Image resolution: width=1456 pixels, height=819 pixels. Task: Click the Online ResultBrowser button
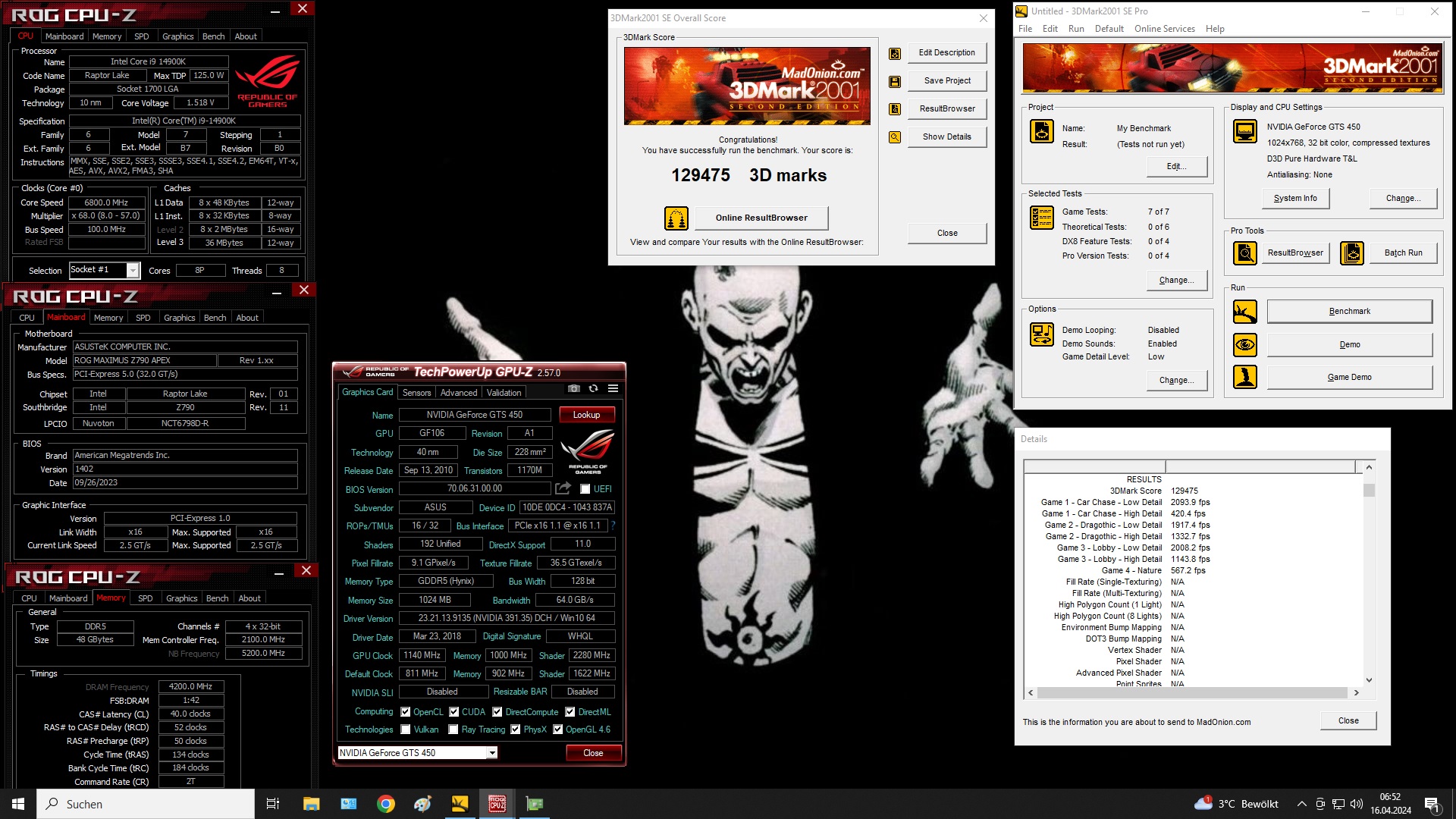(x=761, y=218)
